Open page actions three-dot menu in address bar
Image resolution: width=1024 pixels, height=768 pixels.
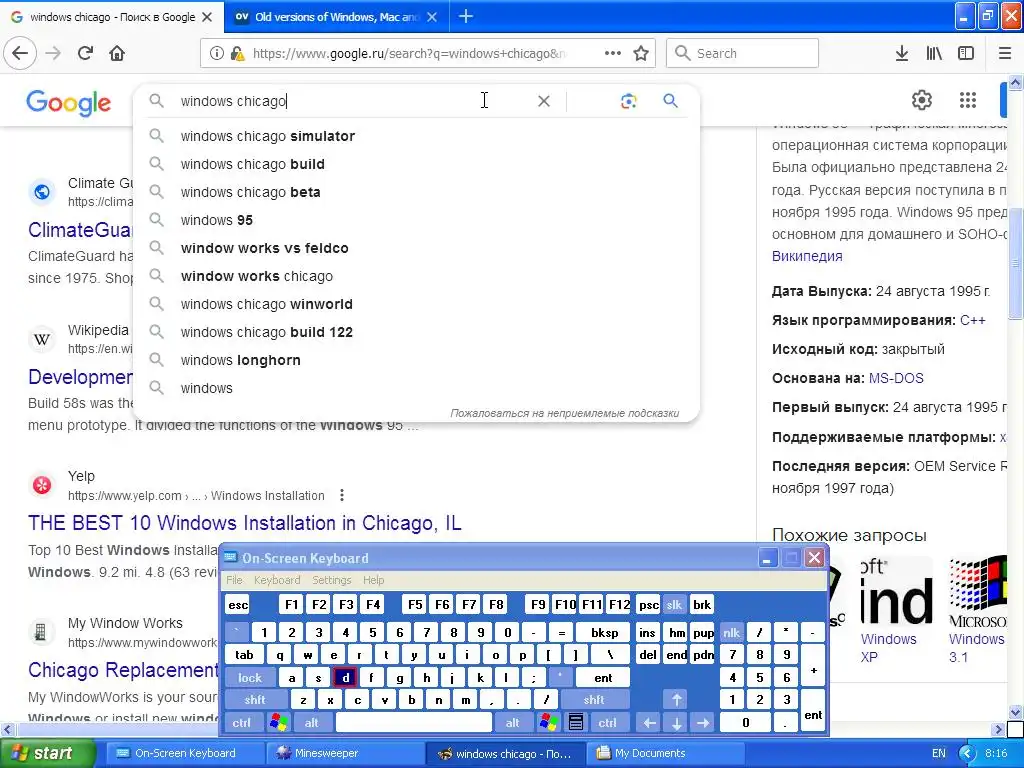tap(613, 53)
